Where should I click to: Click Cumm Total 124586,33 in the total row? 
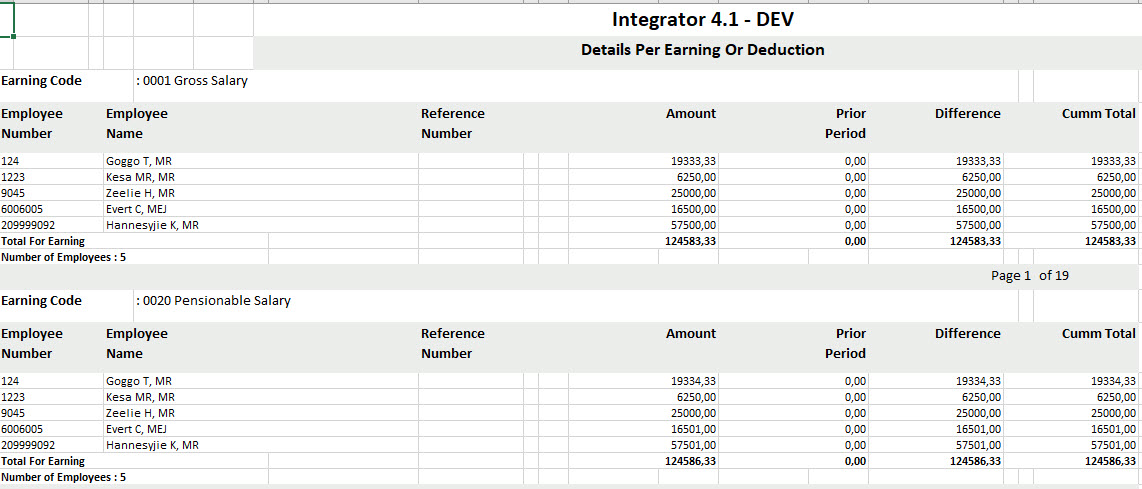1110,461
